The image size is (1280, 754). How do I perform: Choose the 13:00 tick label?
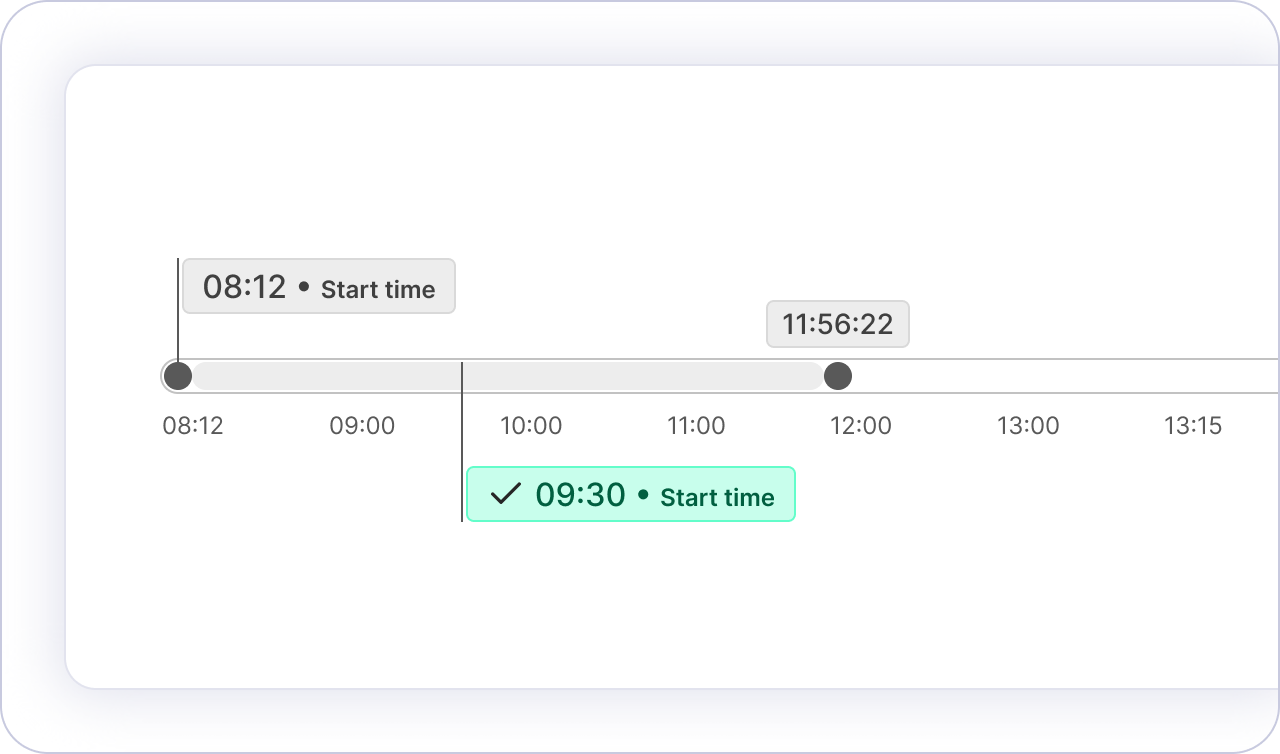1028,426
